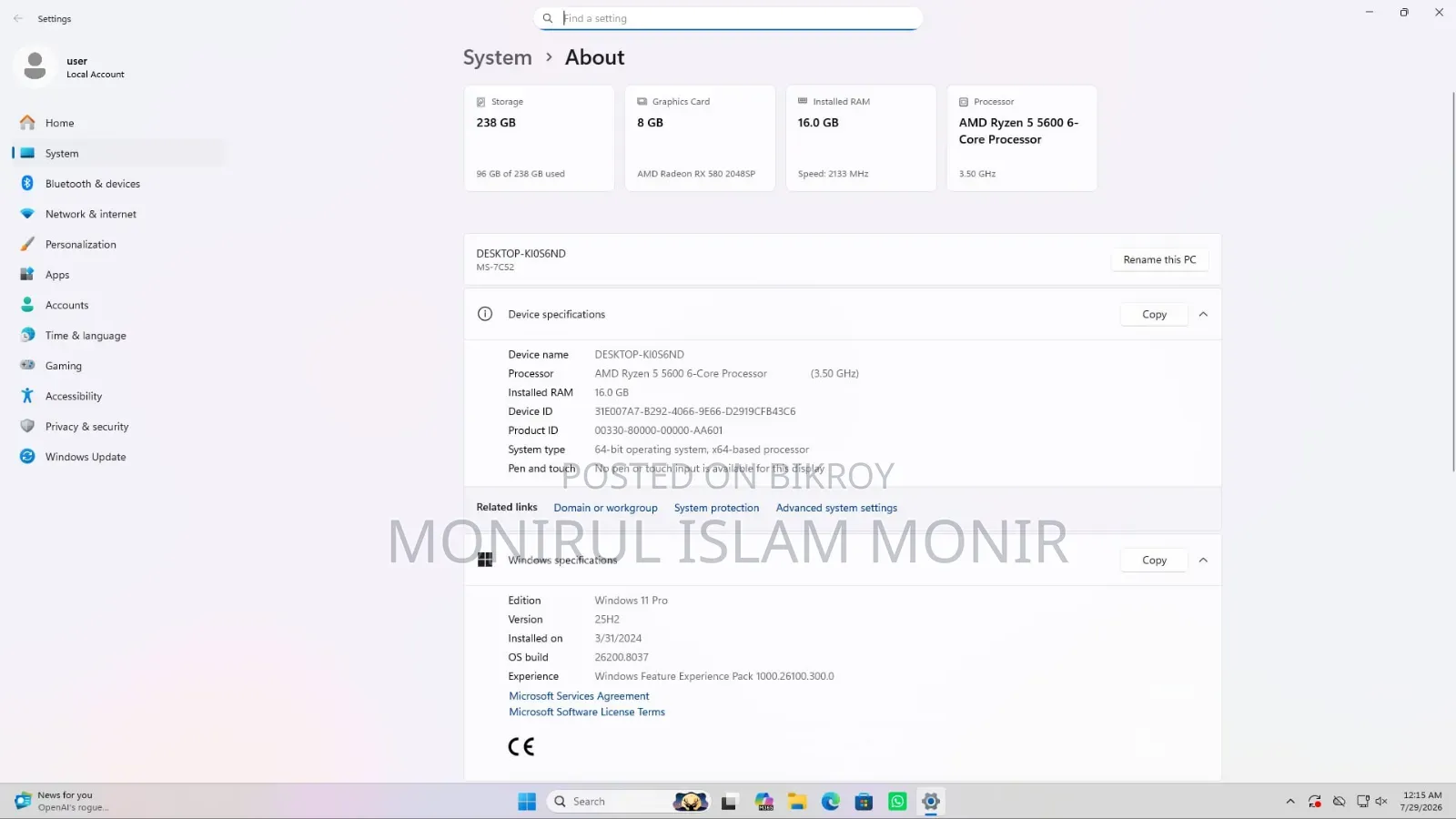Viewport: 1456px width, 819px height.
Task: Open Microsoft Software License Terms link
Action: [587, 713]
